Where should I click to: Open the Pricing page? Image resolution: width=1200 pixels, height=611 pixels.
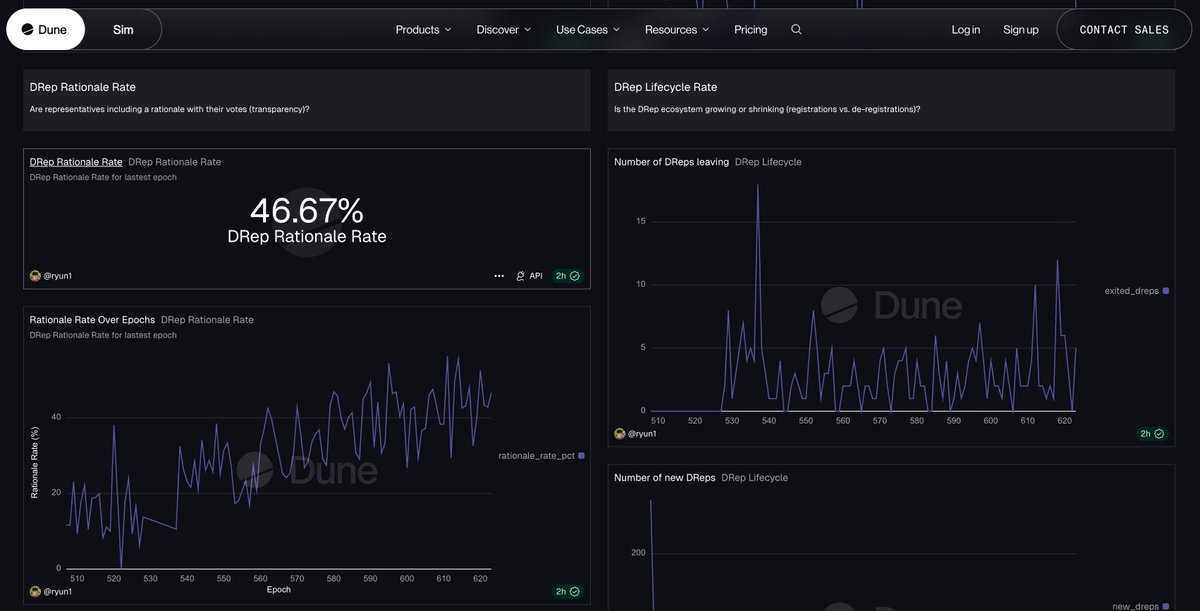pos(751,30)
